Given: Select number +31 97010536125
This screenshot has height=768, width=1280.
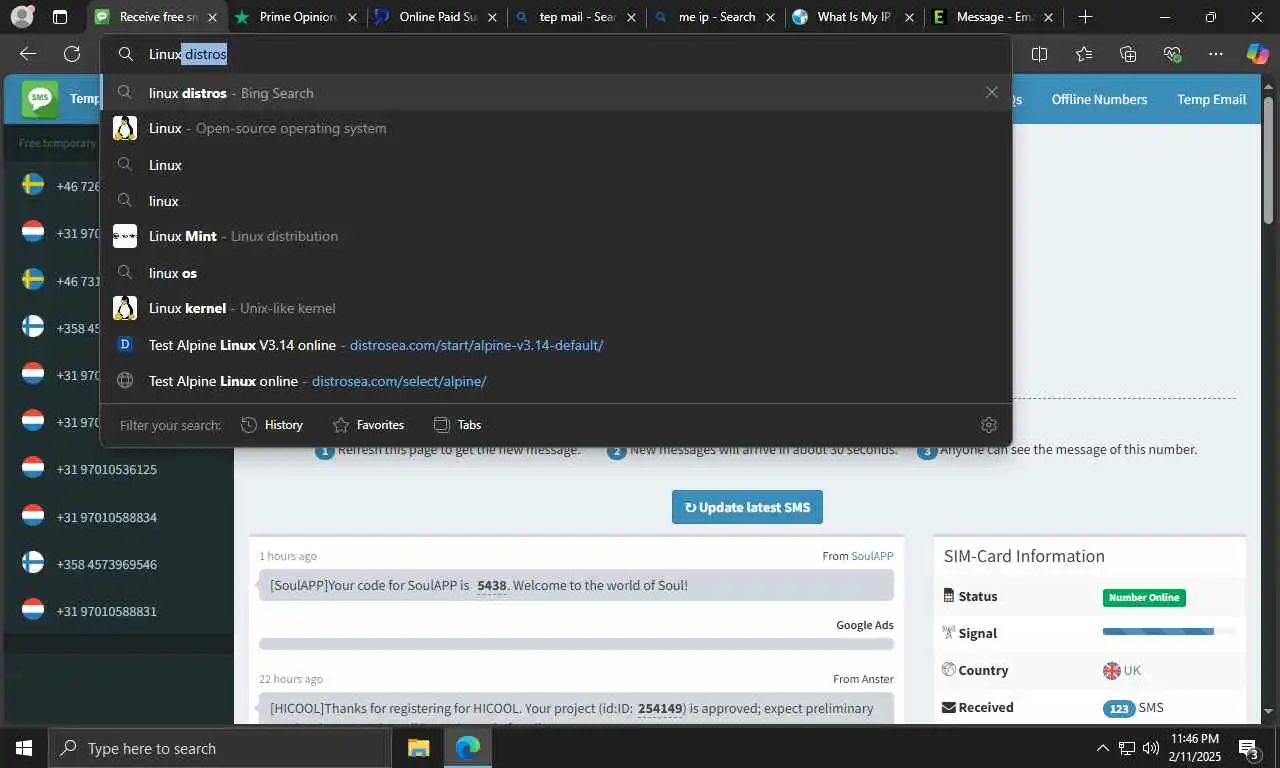Looking at the screenshot, I should pos(106,469).
